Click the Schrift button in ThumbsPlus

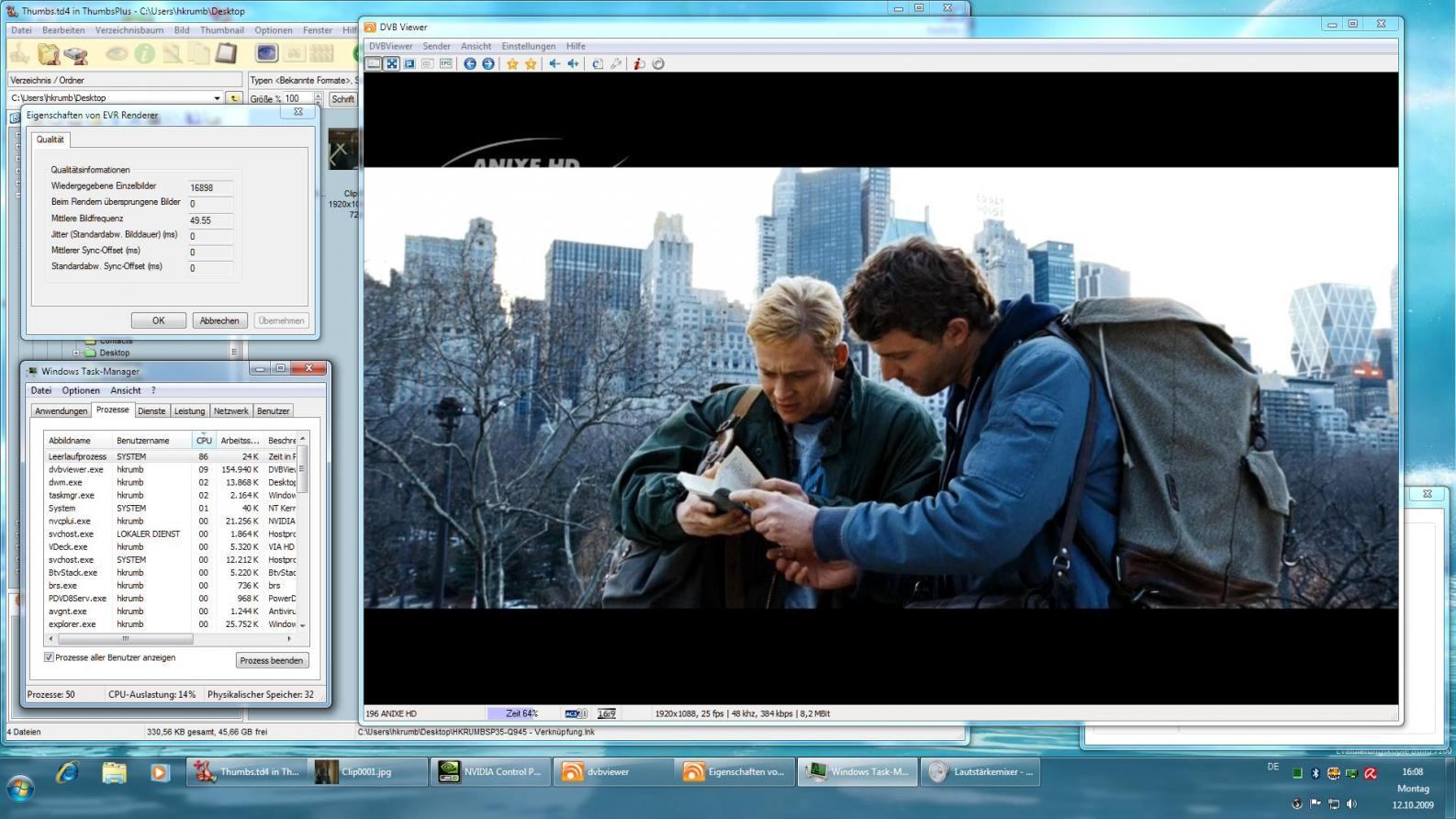(342, 99)
